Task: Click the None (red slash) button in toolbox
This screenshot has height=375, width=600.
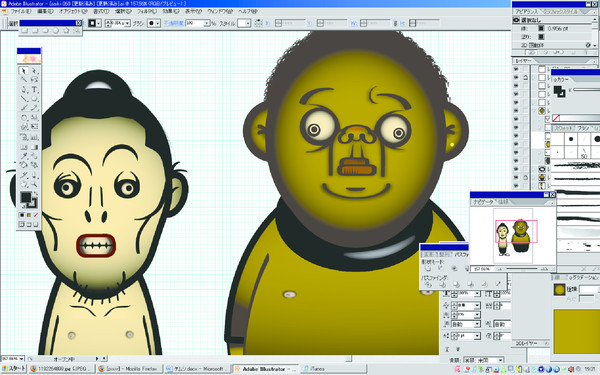Action: tap(36, 215)
